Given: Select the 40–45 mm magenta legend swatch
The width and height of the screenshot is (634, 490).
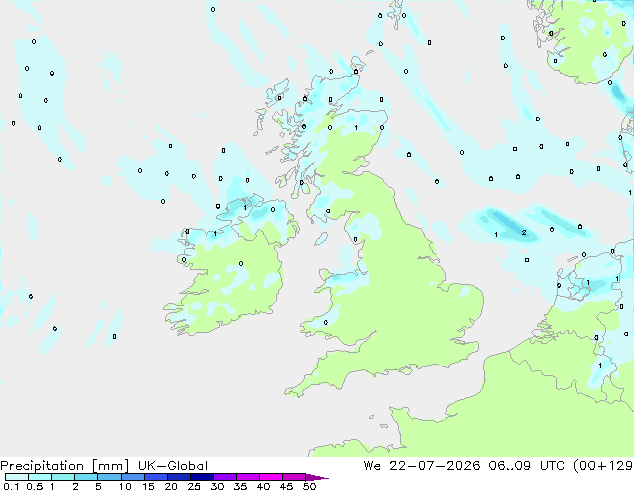Looking at the screenshot, I should [x=271, y=477].
